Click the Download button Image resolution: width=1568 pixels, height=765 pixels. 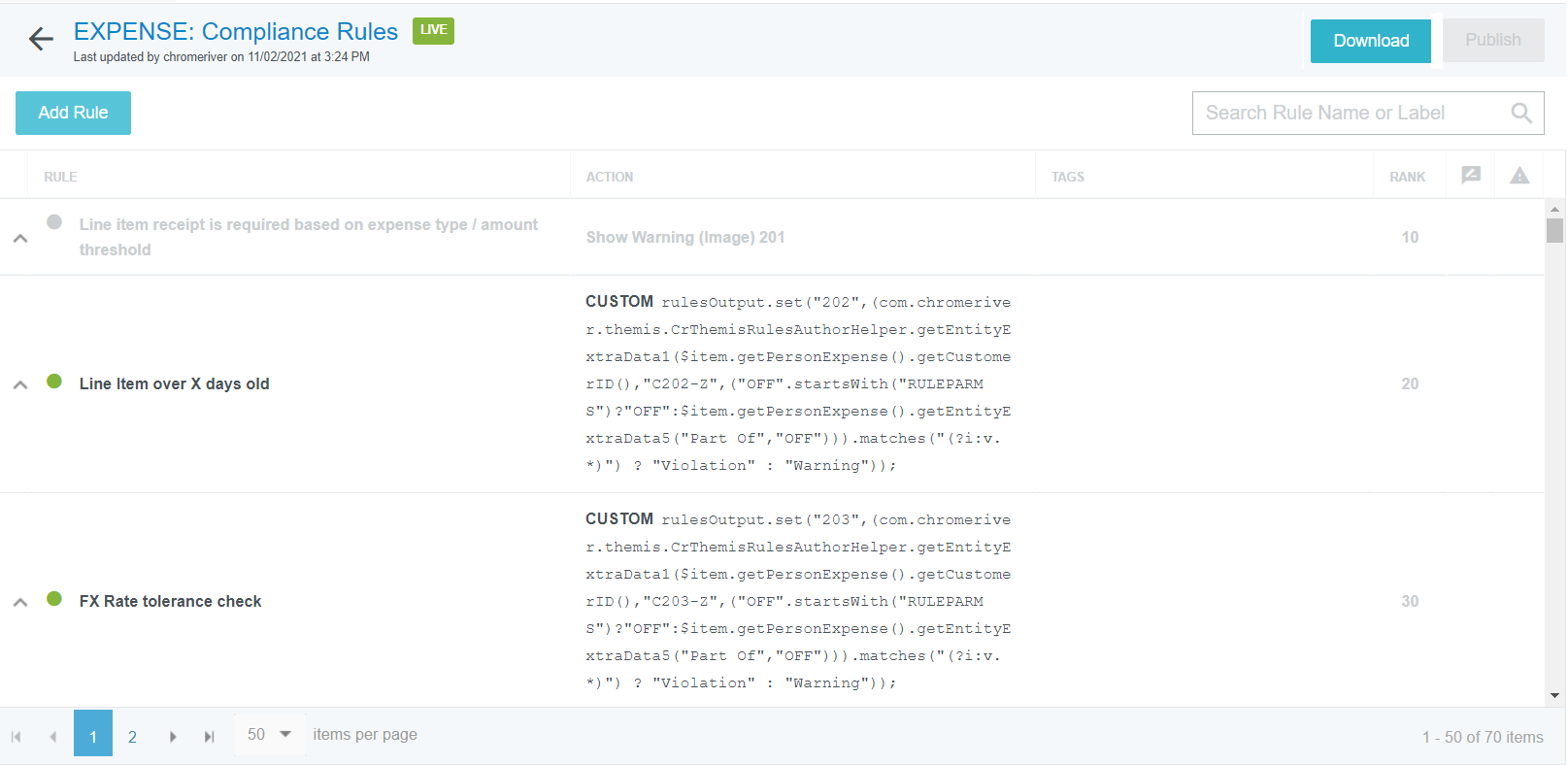tap(1370, 41)
